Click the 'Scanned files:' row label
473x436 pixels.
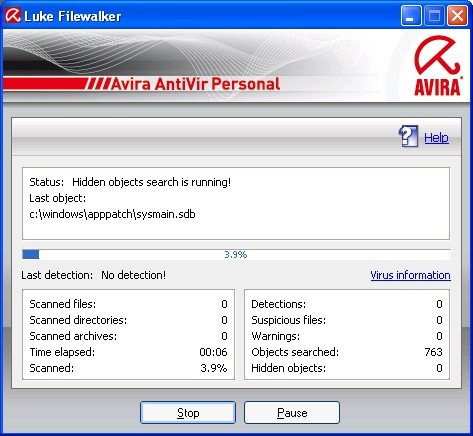pos(63,304)
